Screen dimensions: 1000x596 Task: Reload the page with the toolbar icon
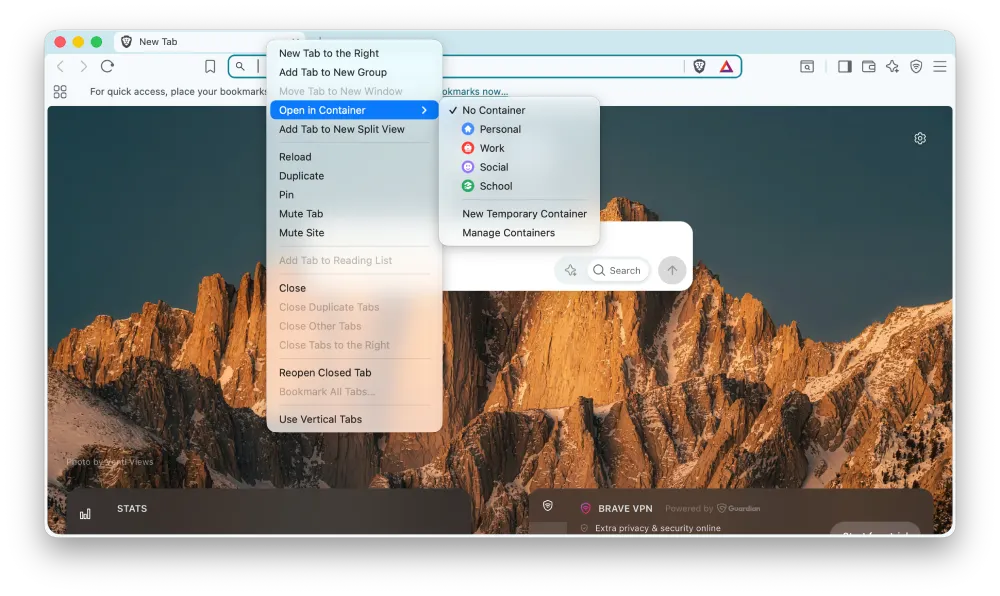click(107, 66)
